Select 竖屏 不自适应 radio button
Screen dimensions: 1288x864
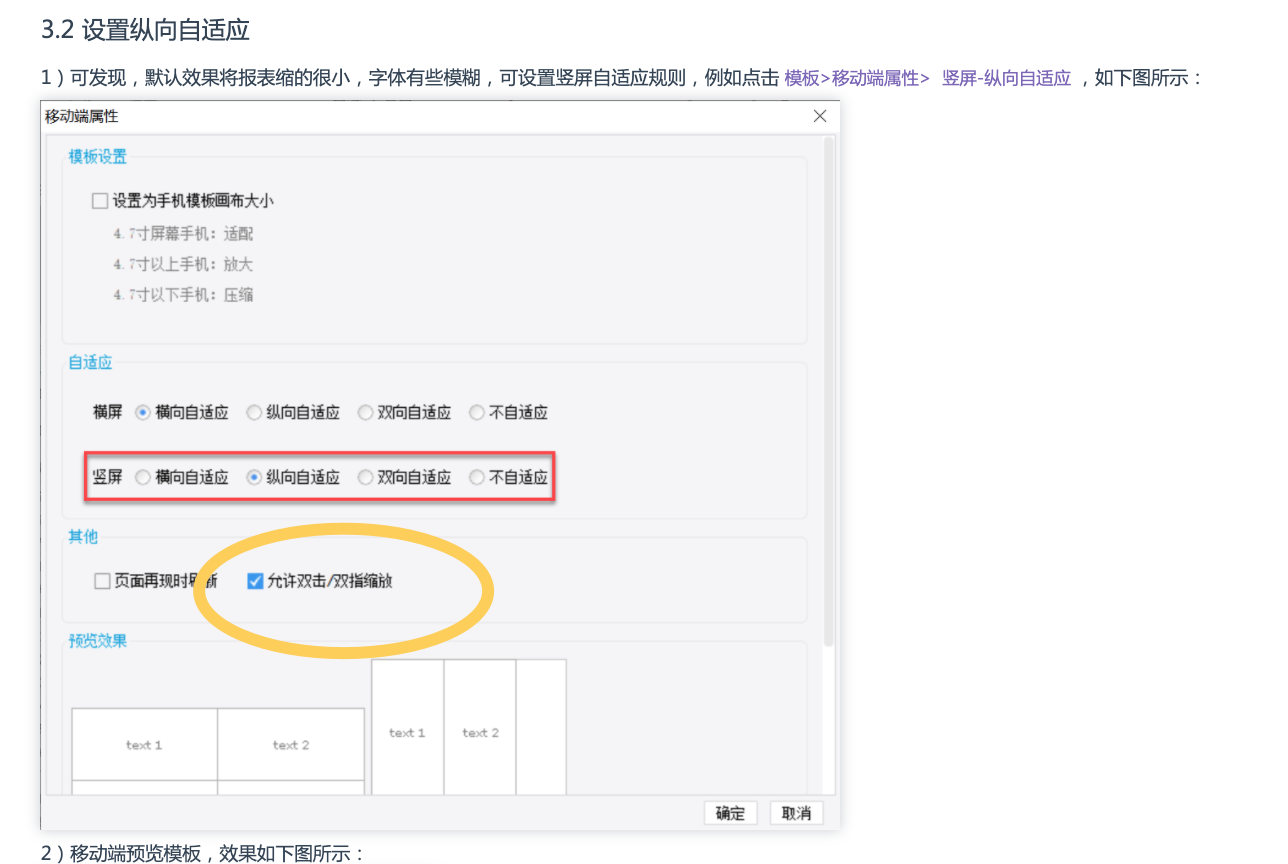(477, 477)
